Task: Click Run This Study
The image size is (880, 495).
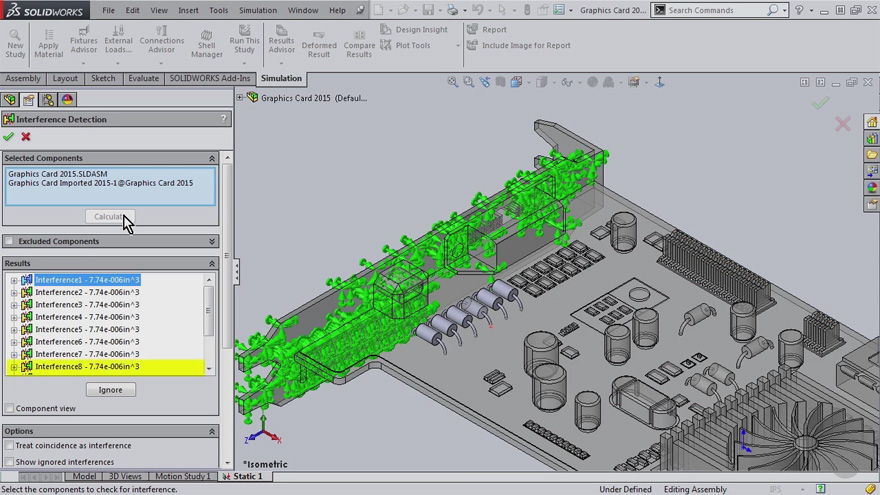Action: (244, 40)
